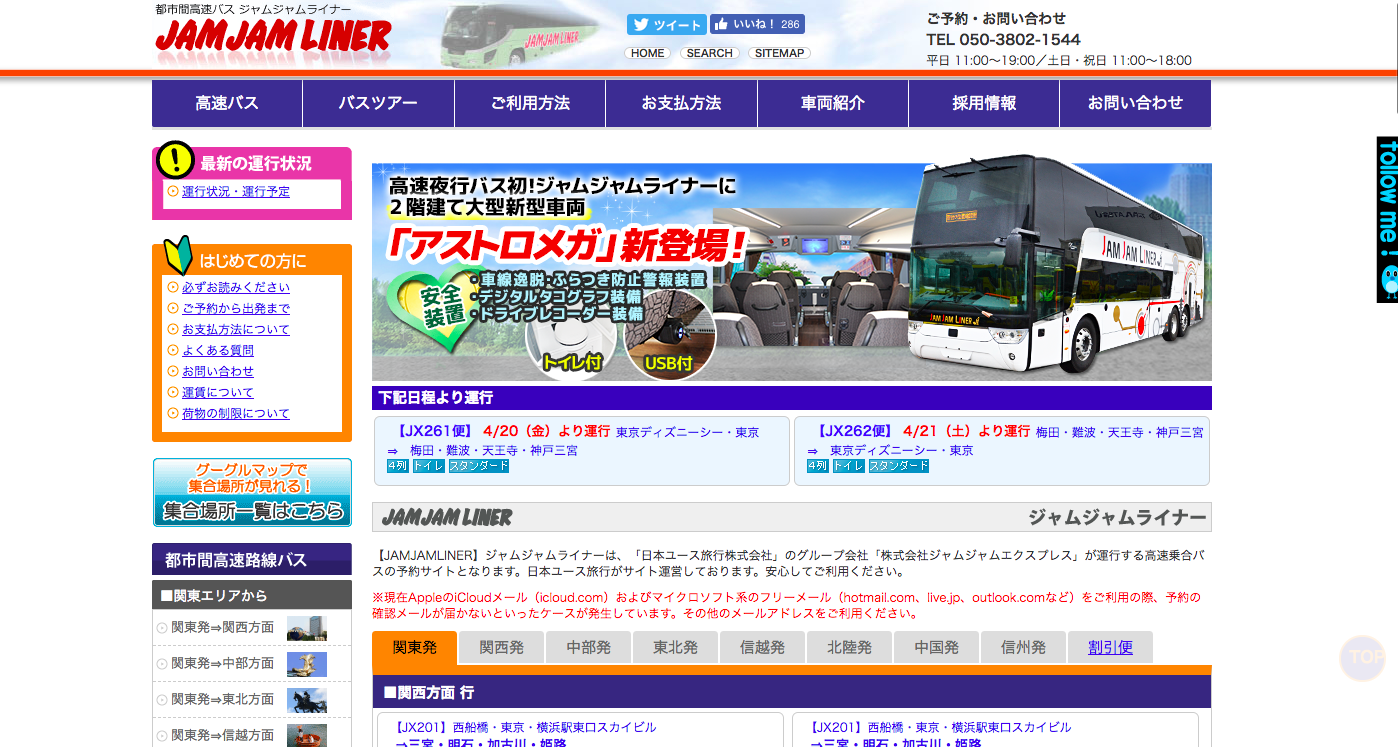
Task: Open the ご利用方法 menu
Action: tap(530, 103)
